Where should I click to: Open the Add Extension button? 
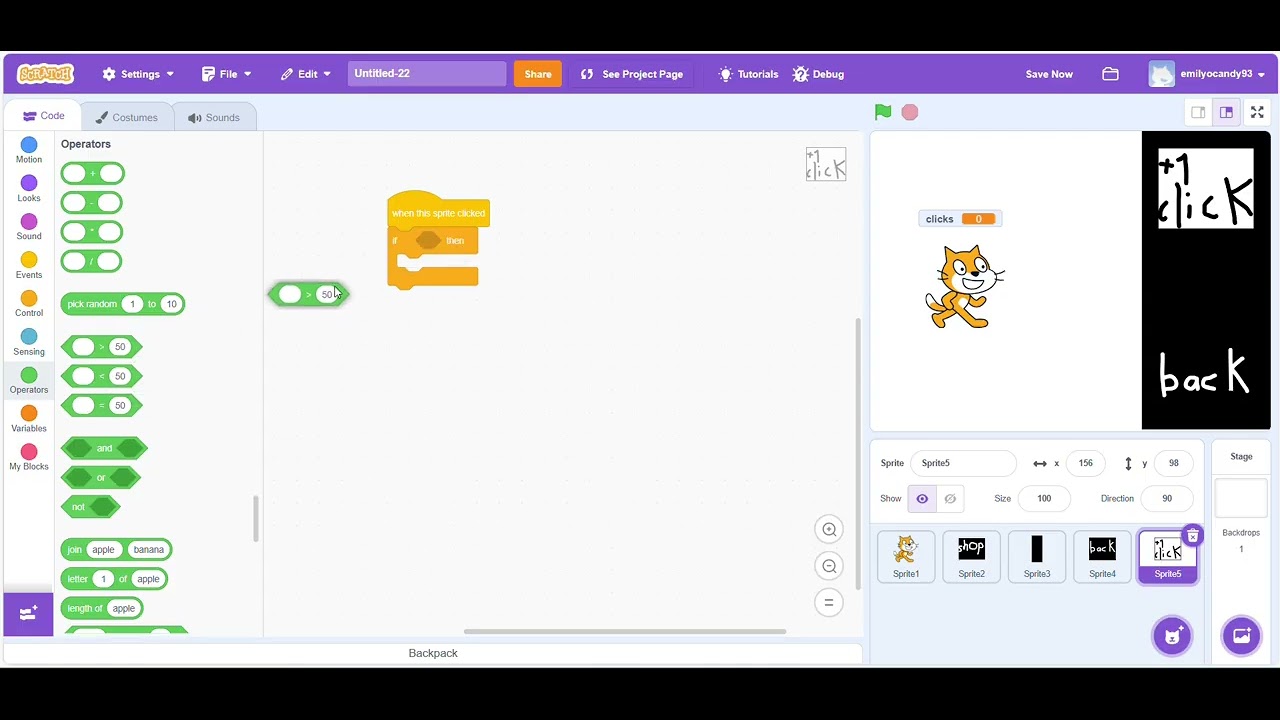click(x=28, y=612)
